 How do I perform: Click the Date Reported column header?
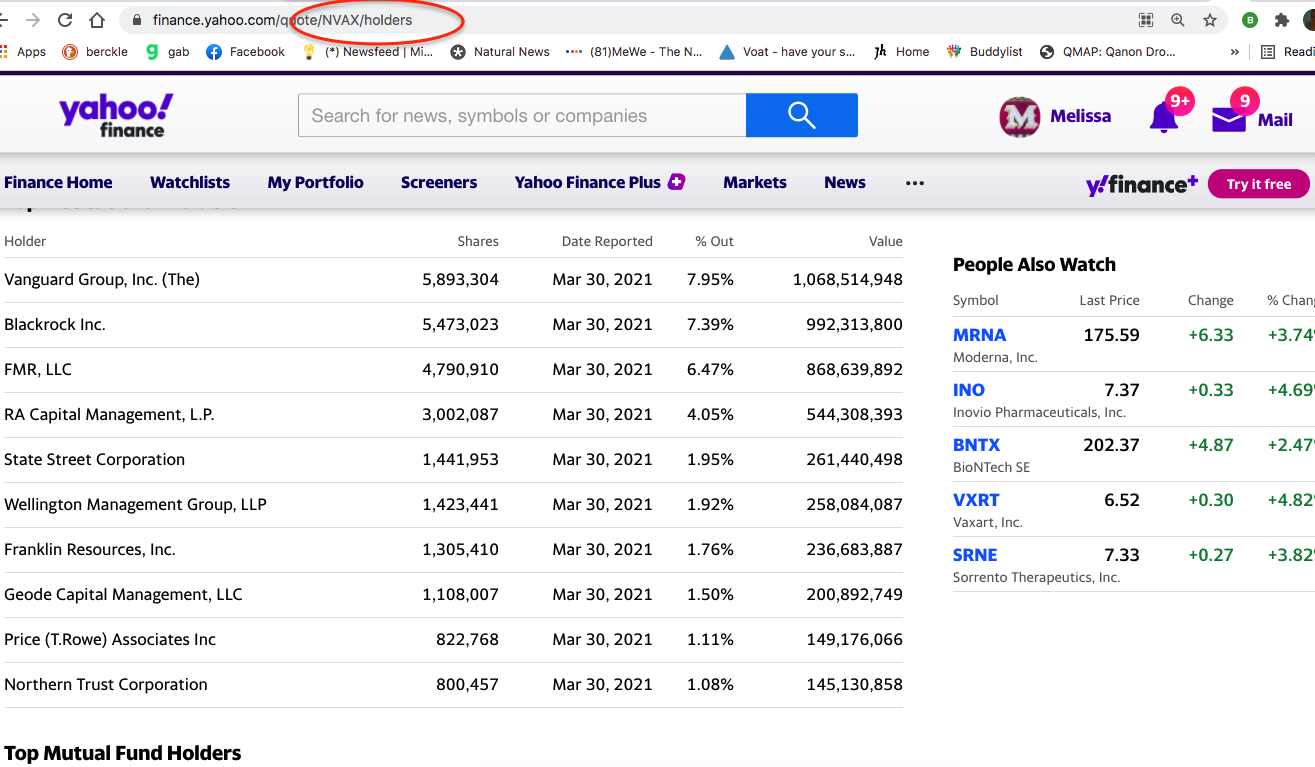(x=607, y=241)
